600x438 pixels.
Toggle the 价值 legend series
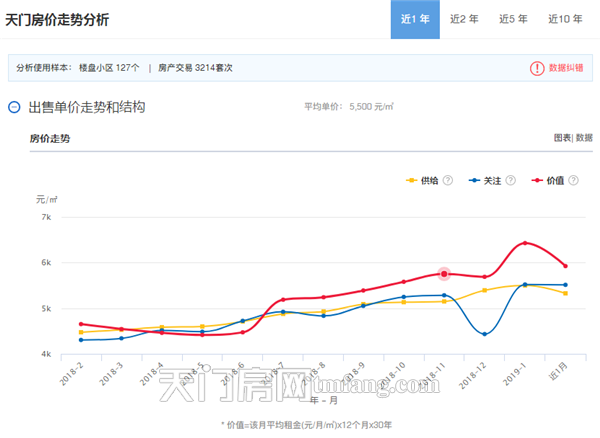click(548, 181)
